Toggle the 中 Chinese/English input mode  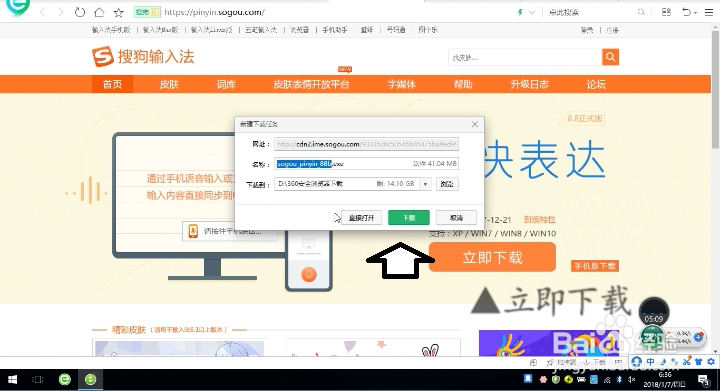coord(651,362)
